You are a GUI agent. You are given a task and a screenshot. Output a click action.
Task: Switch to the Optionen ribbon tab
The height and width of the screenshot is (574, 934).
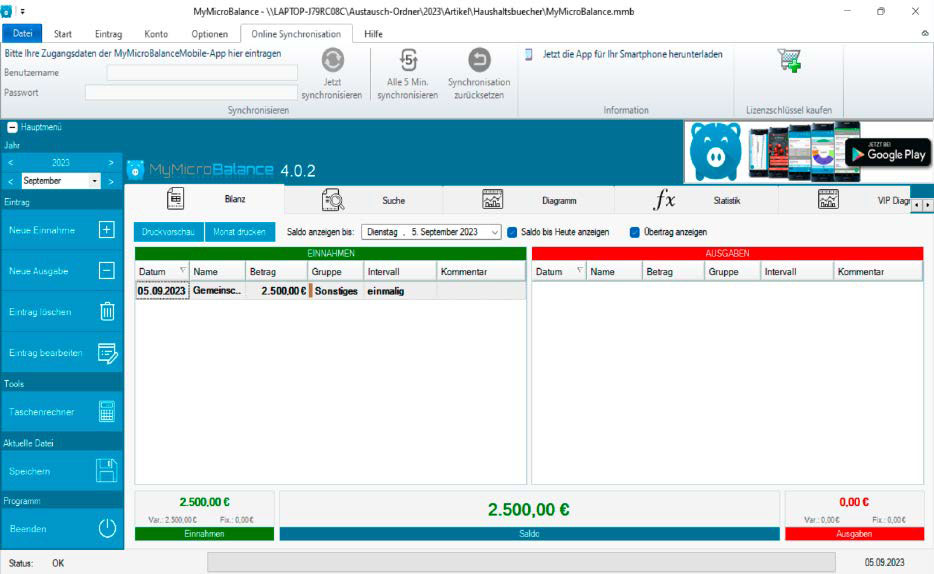pos(210,34)
